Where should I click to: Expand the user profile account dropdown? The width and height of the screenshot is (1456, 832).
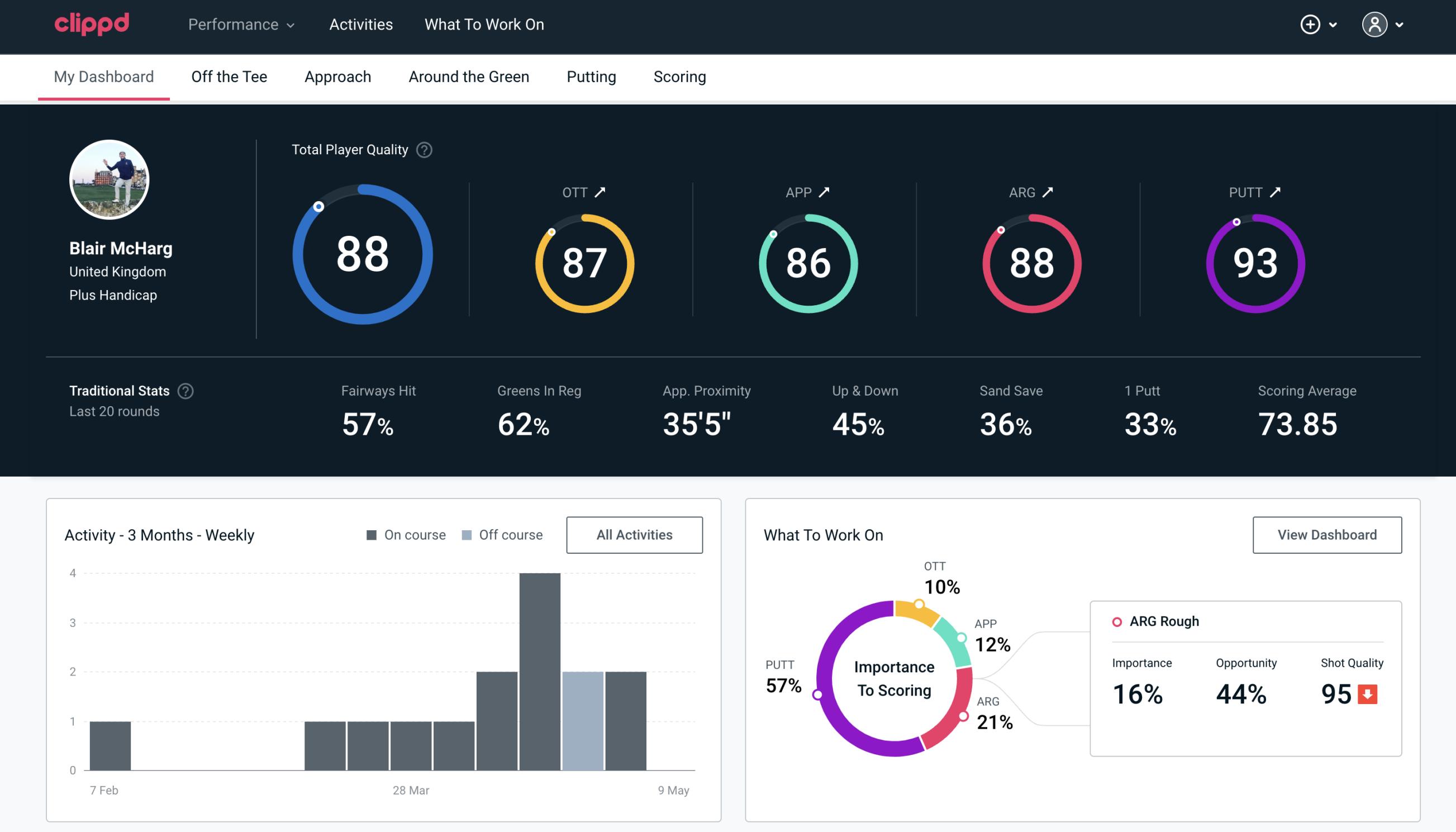[x=1385, y=24]
